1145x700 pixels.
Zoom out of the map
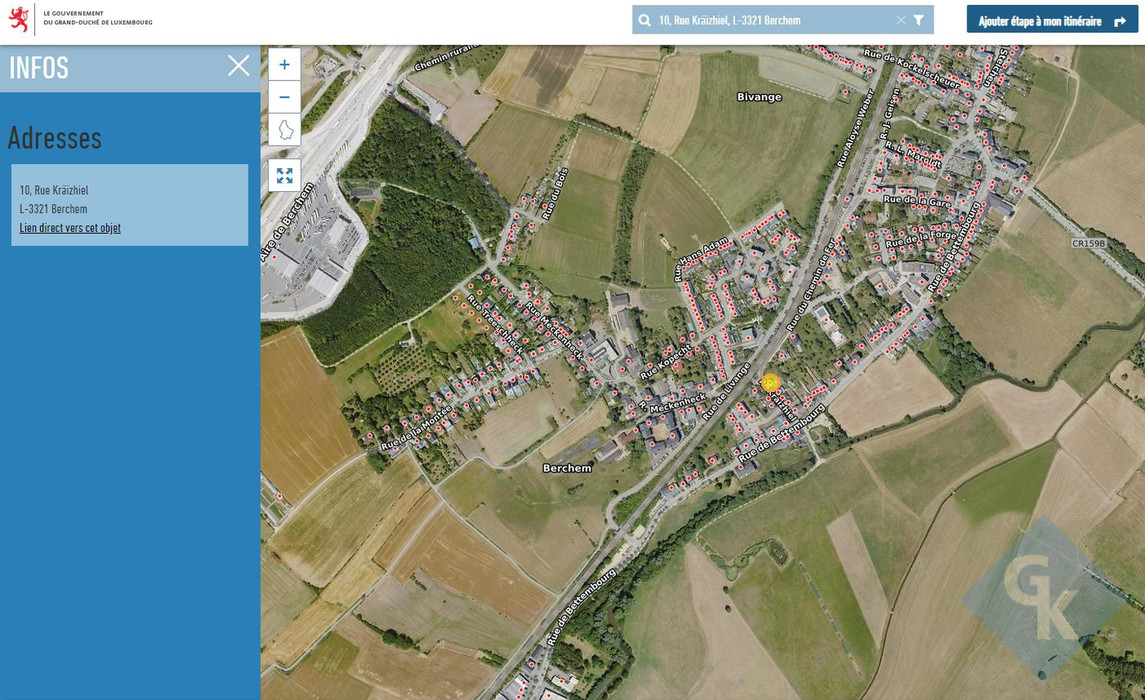[284, 96]
